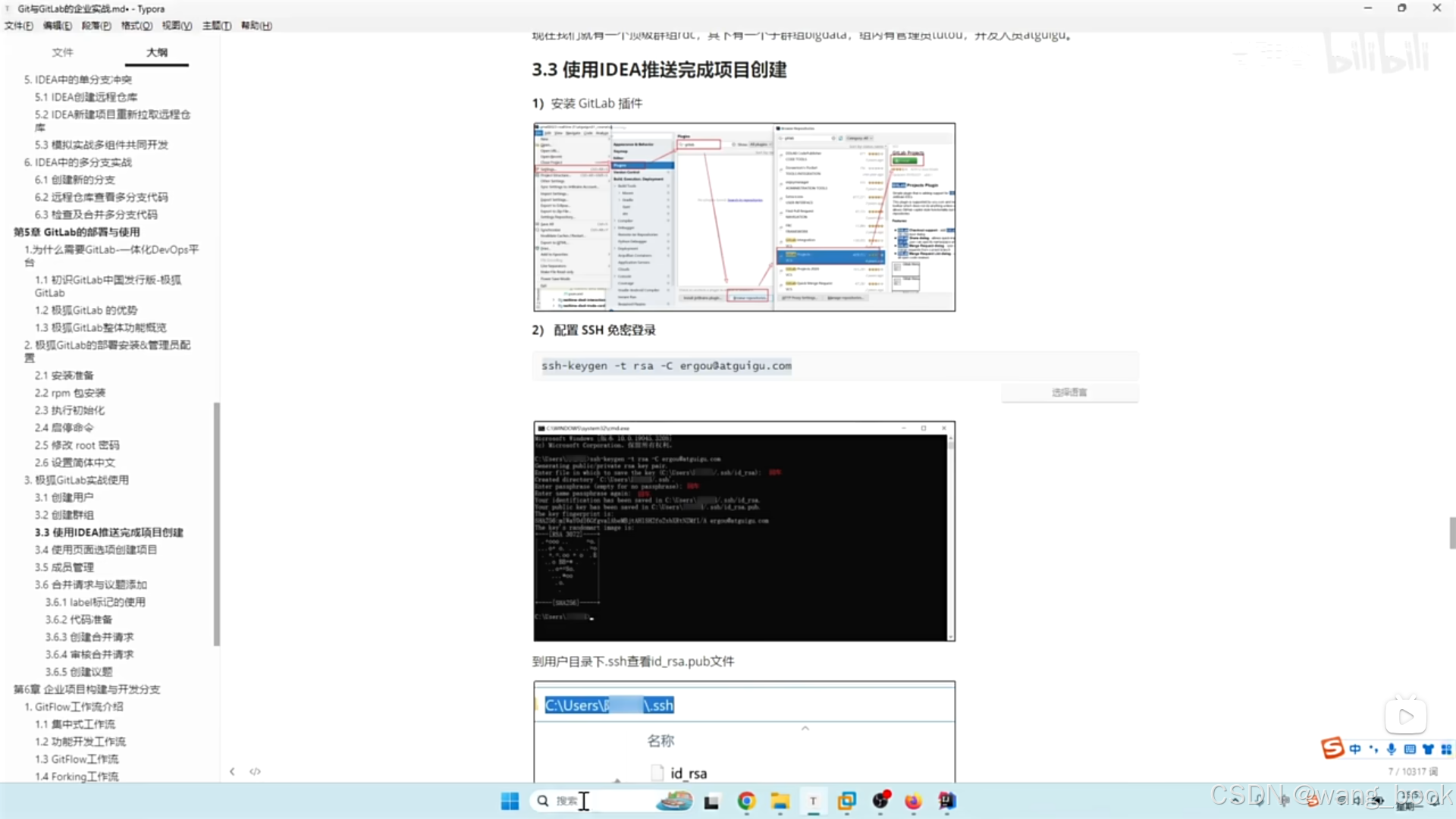Open the 格式(O) menu

click(136, 26)
